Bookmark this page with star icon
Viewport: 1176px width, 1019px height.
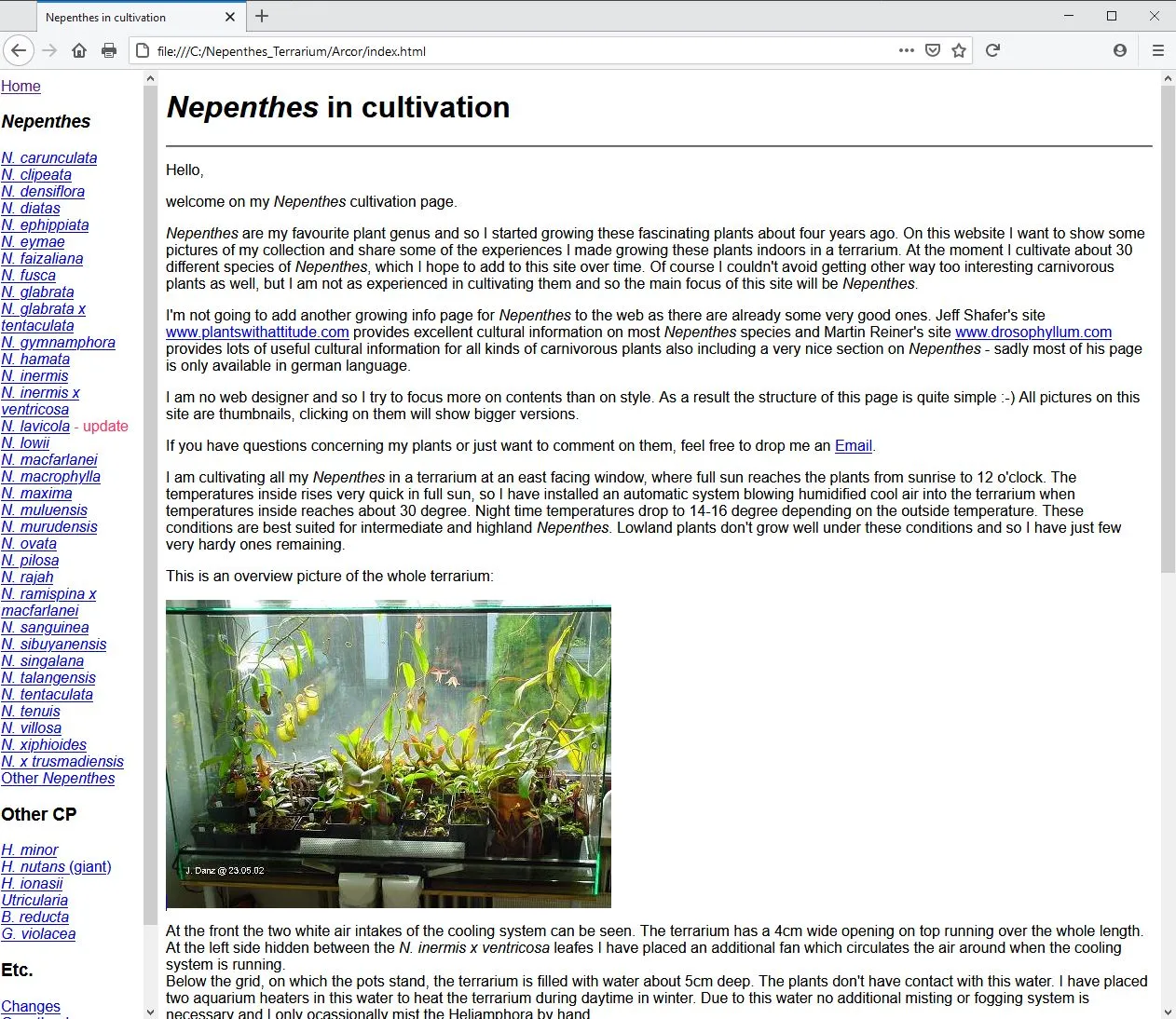point(958,50)
